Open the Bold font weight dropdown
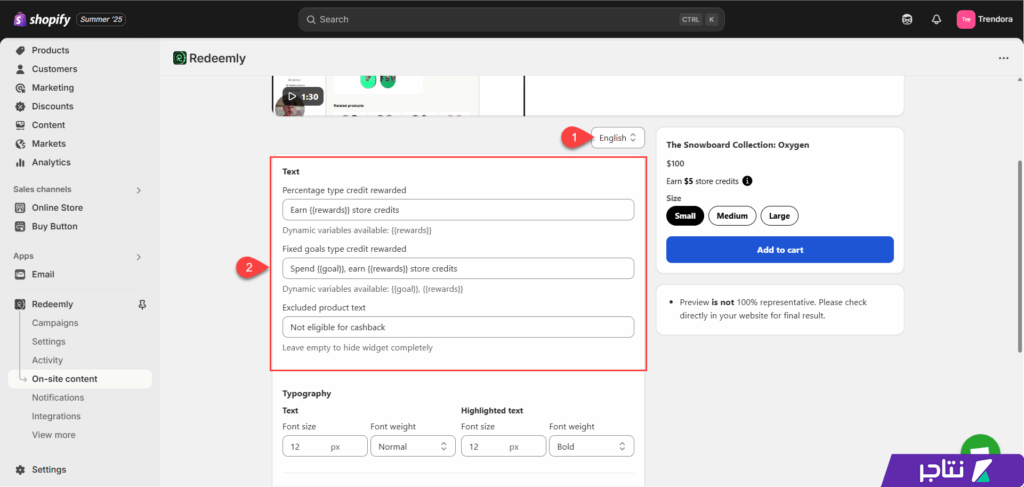1024x487 pixels. click(x=592, y=447)
